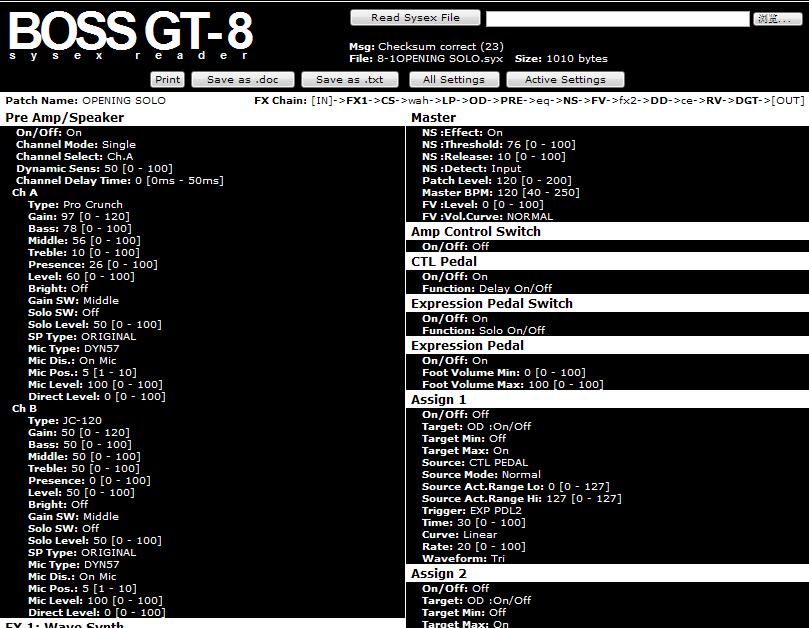The height and width of the screenshot is (628, 809).
Task: Open the file browse button (浏览...)
Action: click(x=778, y=19)
